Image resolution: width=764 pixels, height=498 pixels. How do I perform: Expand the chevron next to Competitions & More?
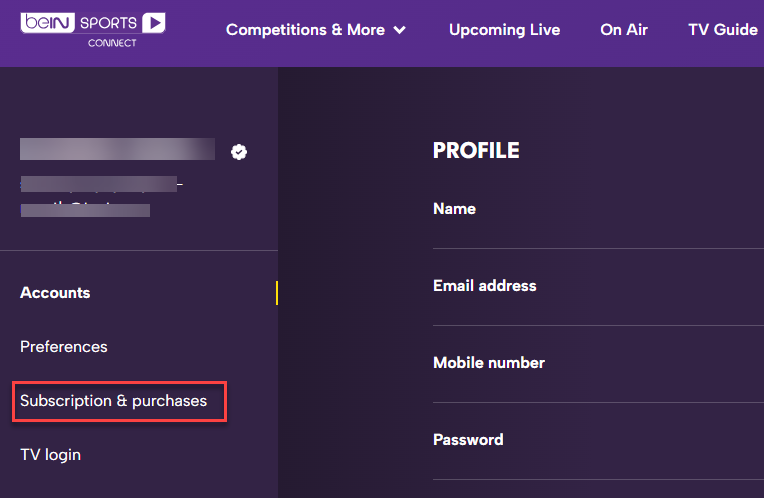[x=400, y=30]
